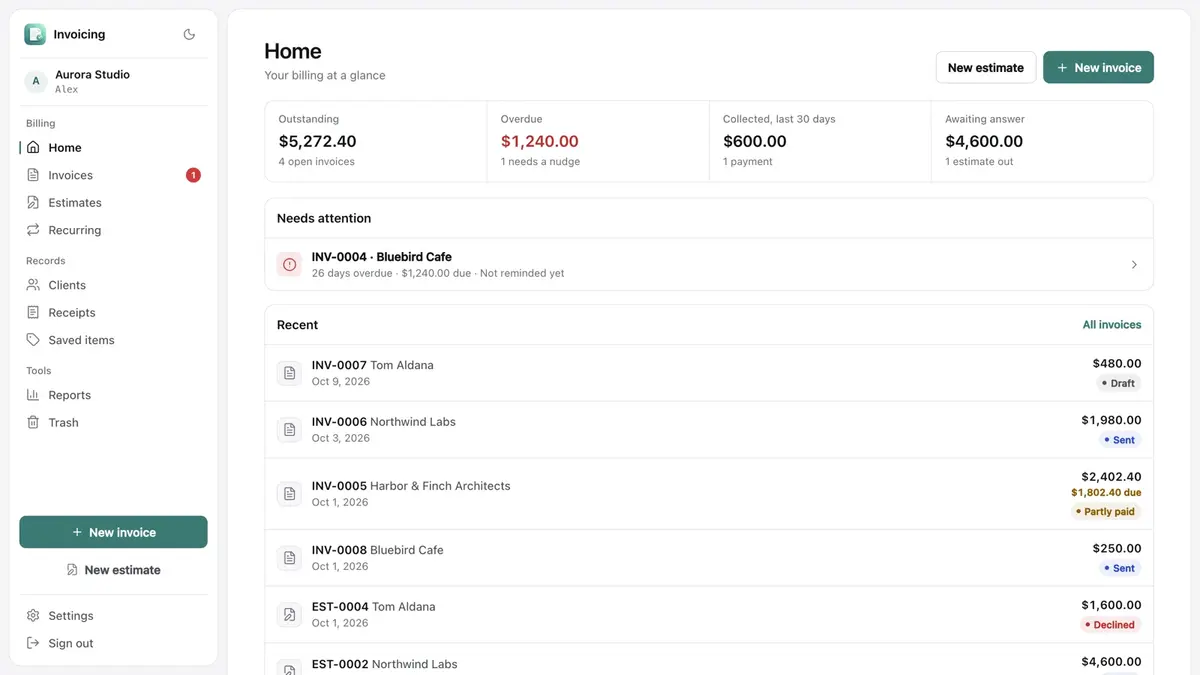Open Recurring in the sidebar
This screenshot has height=675, width=1200.
(113, 230)
